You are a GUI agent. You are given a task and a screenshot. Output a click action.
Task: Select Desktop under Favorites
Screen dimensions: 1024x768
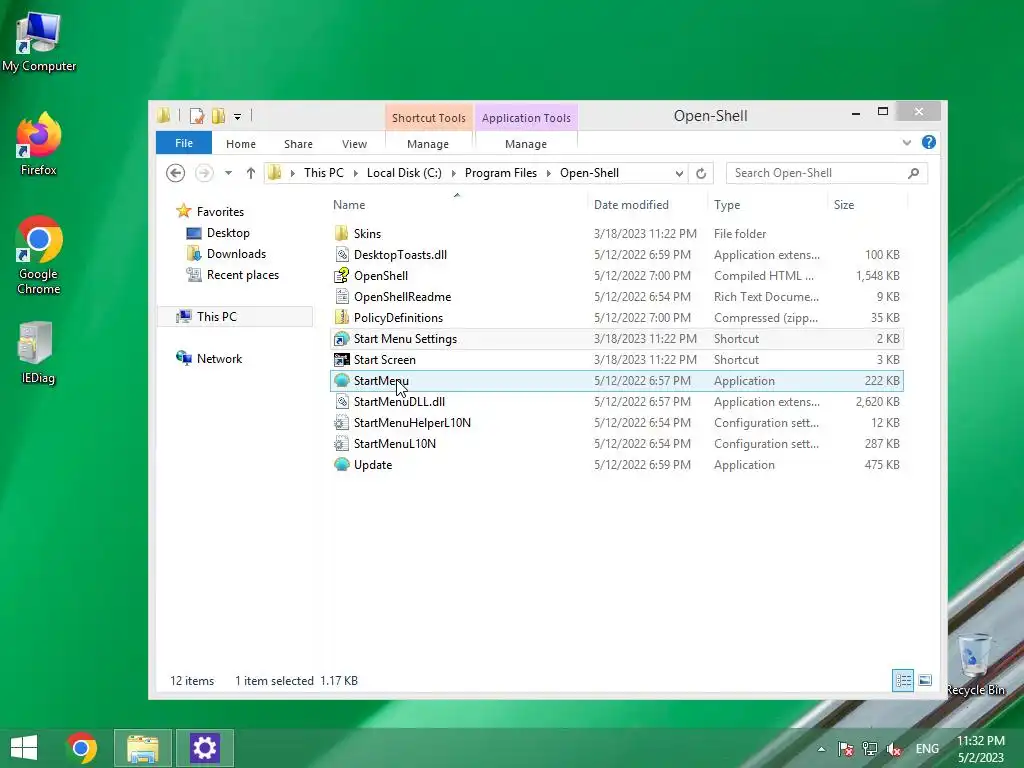228,232
